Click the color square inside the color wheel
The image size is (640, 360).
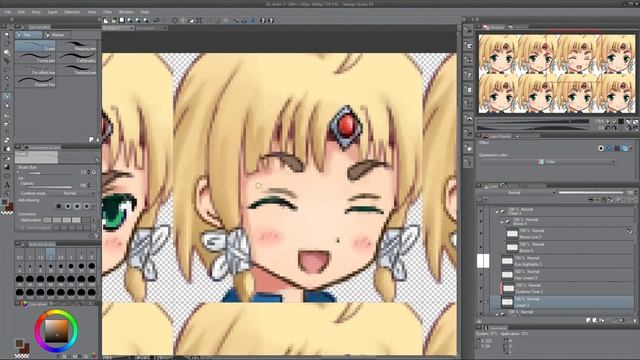[56, 331]
